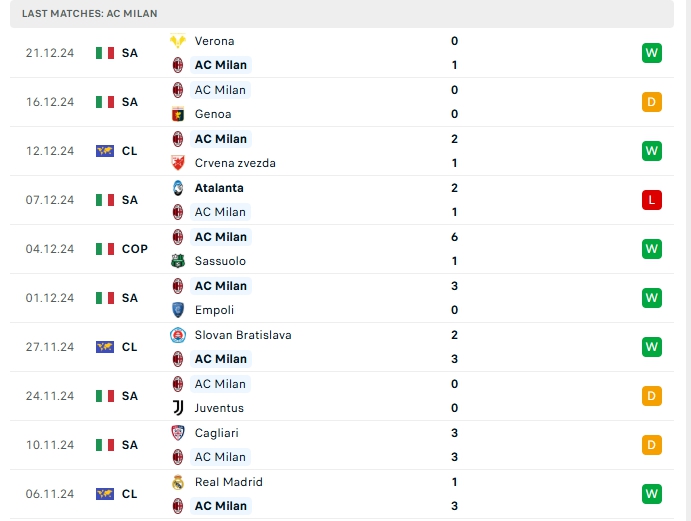Select the COP competition label on 04.12.24
This screenshot has height=521, width=691.
(135, 249)
